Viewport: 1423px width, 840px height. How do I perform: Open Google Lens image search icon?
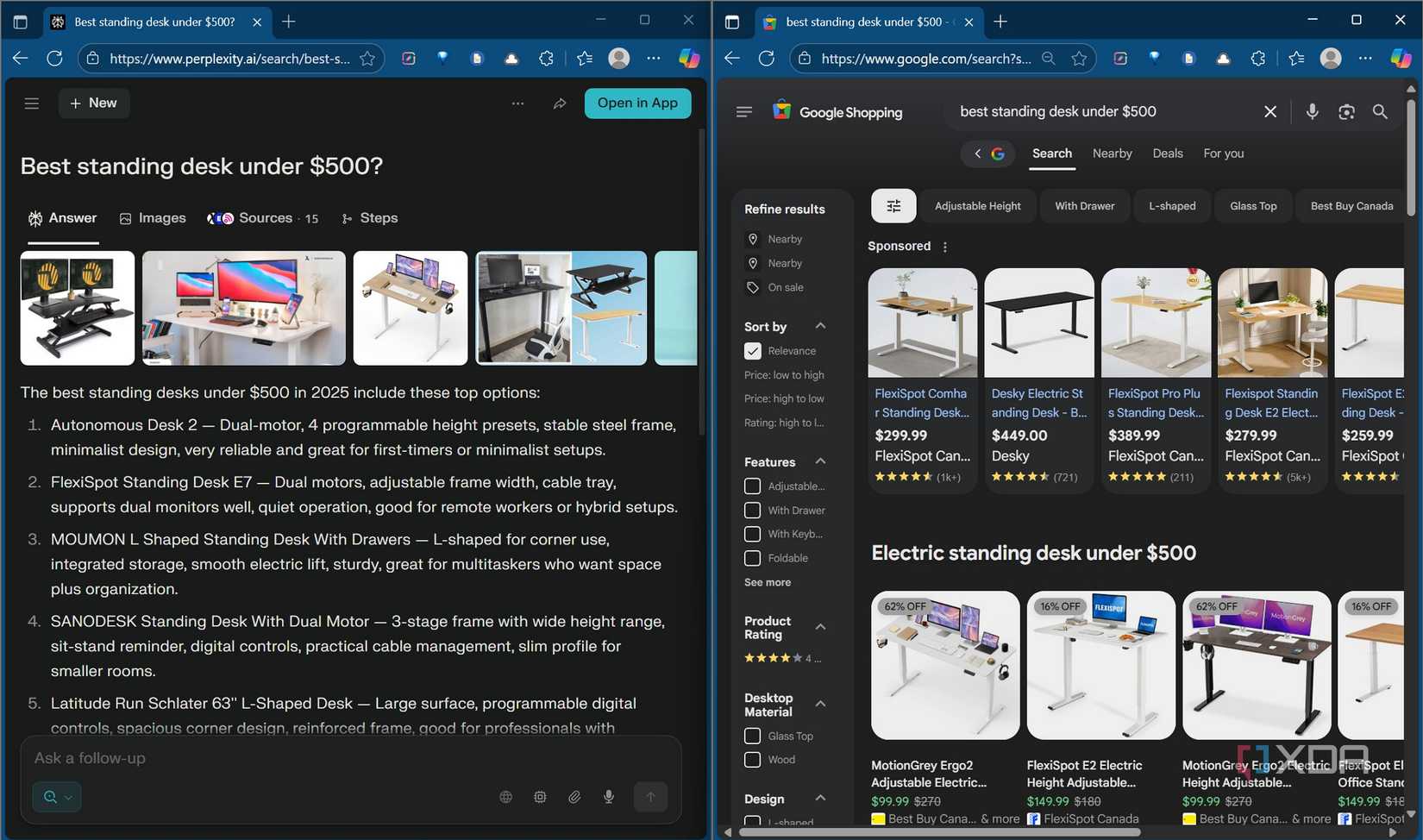click(1346, 111)
